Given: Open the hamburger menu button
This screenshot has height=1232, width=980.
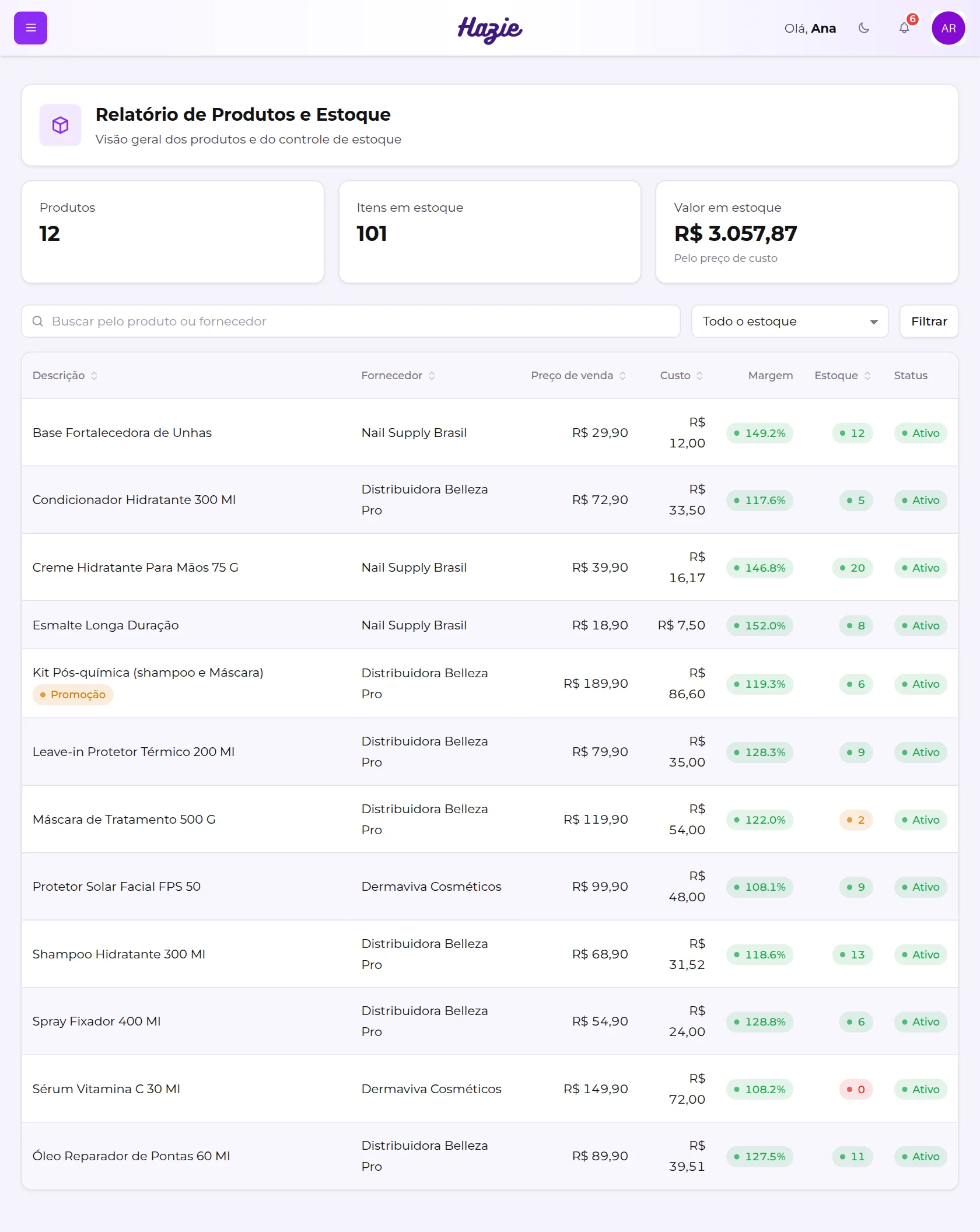Looking at the screenshot, I should point(30,28).
